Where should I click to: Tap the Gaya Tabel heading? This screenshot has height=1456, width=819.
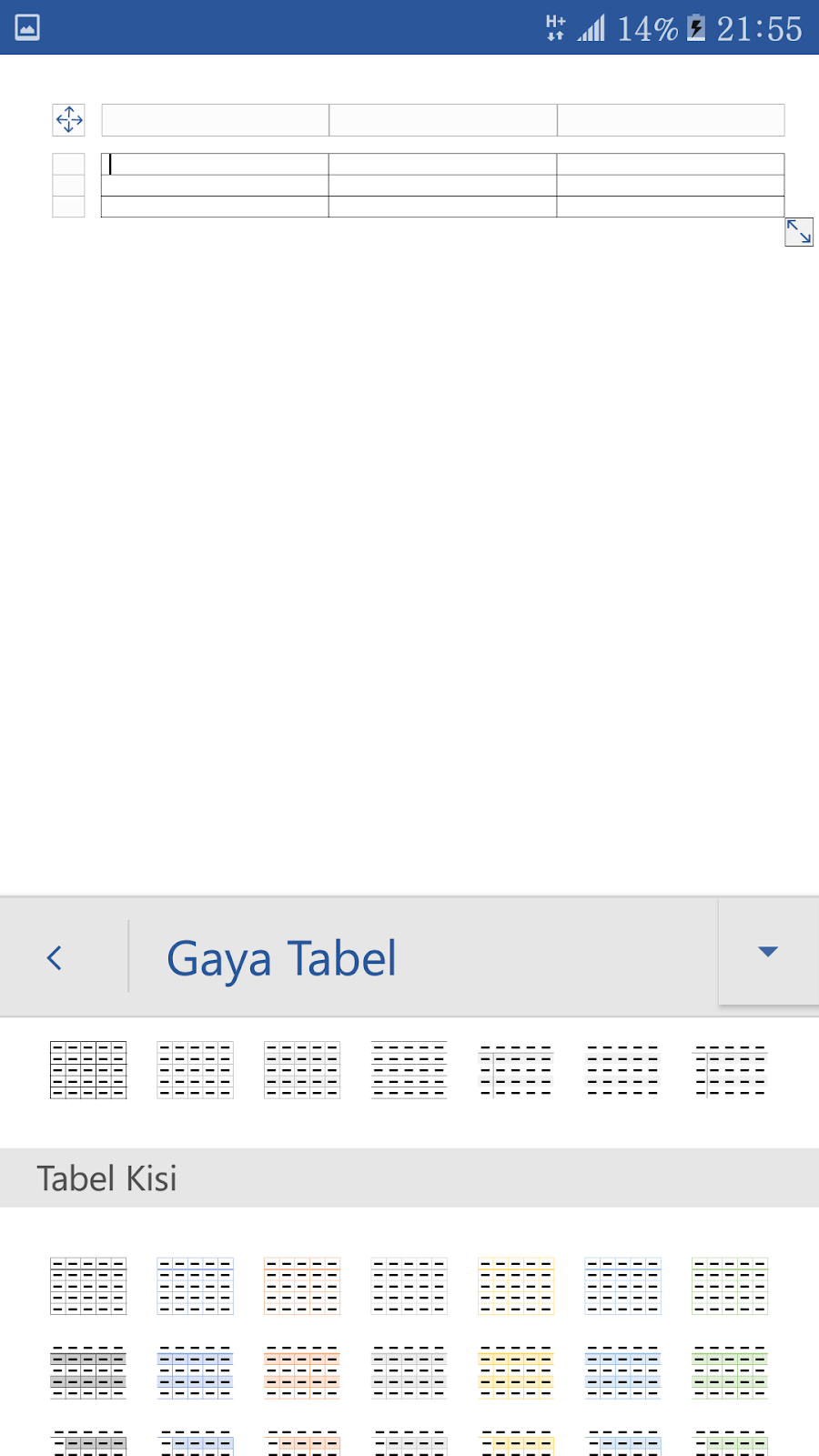(281, 958)
